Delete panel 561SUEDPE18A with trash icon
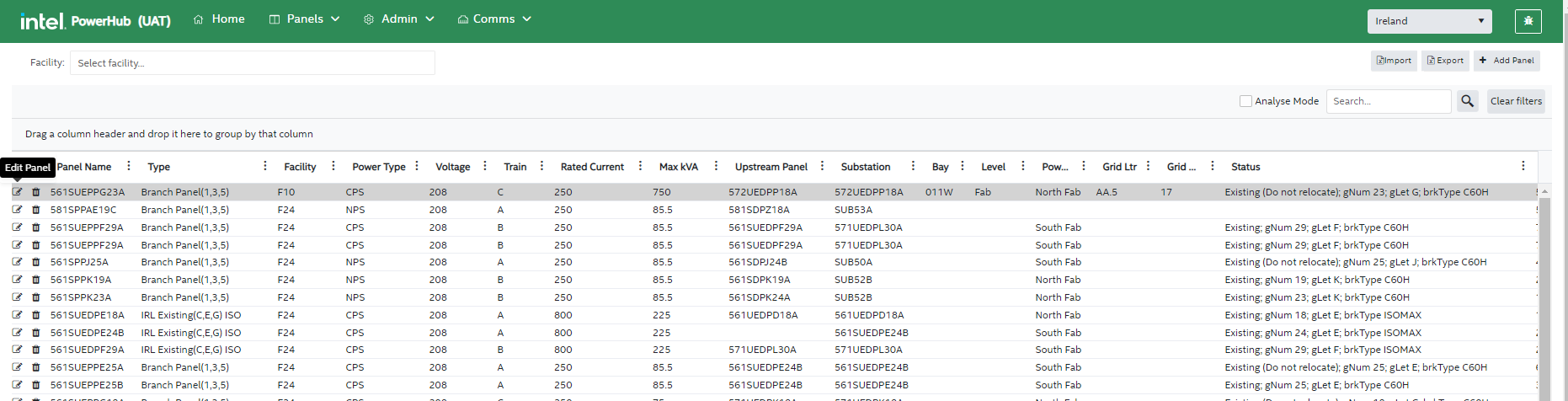The image size is (1568, 401). [36, 315]
